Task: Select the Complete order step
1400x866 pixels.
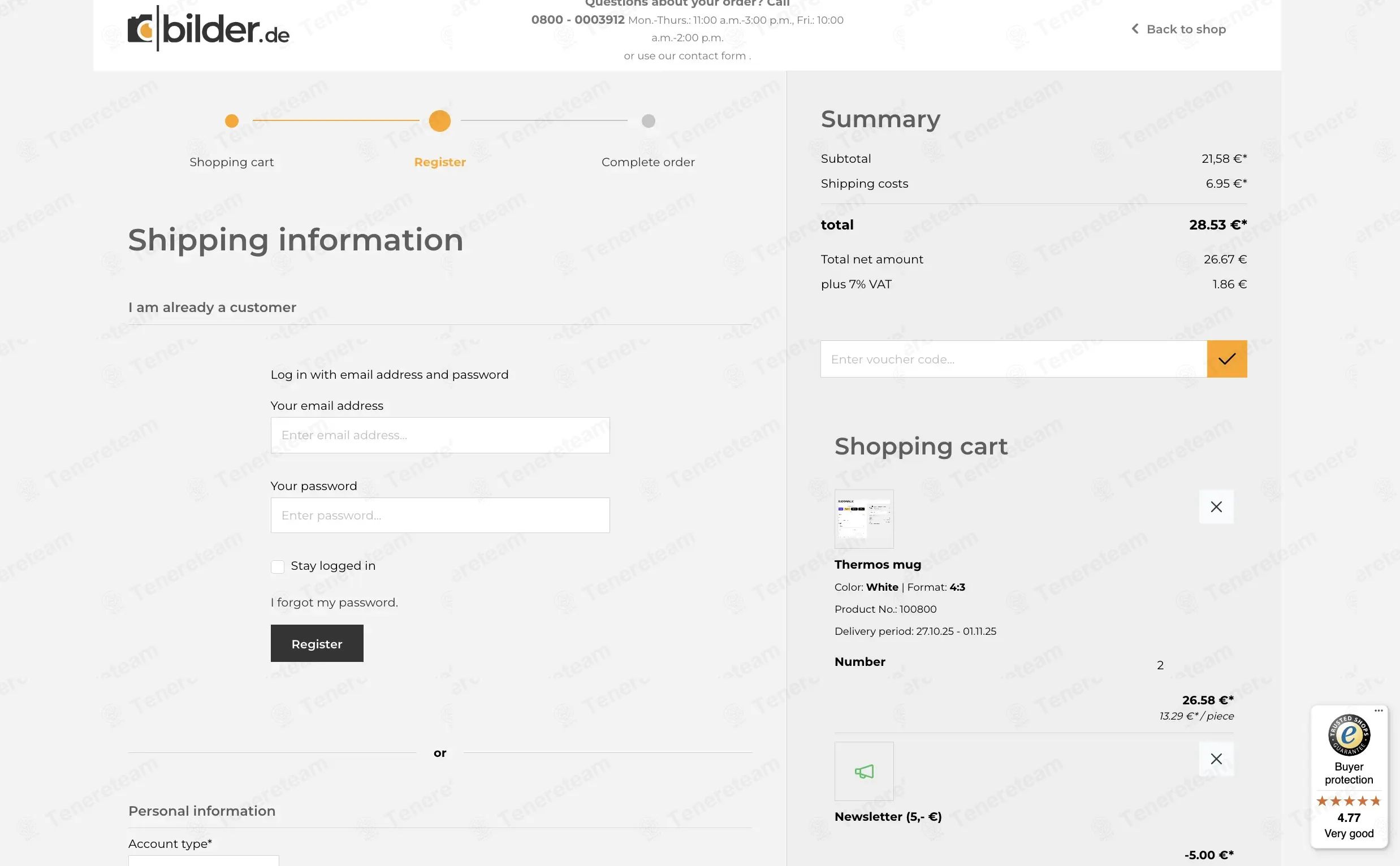Action: point(648,162)
